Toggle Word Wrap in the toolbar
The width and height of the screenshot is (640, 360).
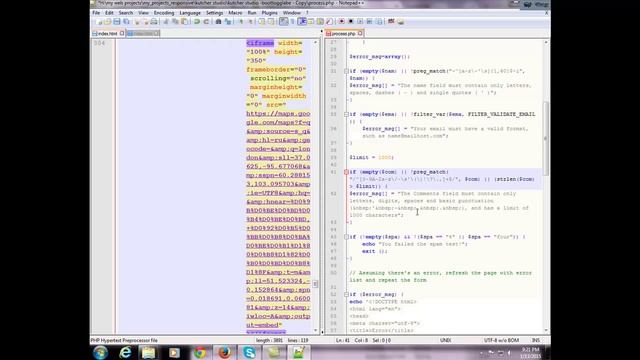pyautogui.click(x=283, y=21)
